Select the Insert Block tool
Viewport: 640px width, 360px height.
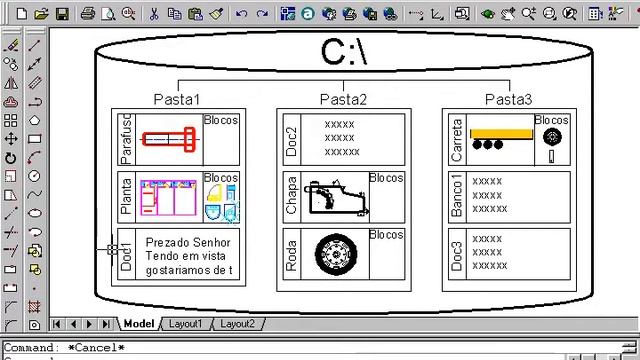click(x=35, y=251)
